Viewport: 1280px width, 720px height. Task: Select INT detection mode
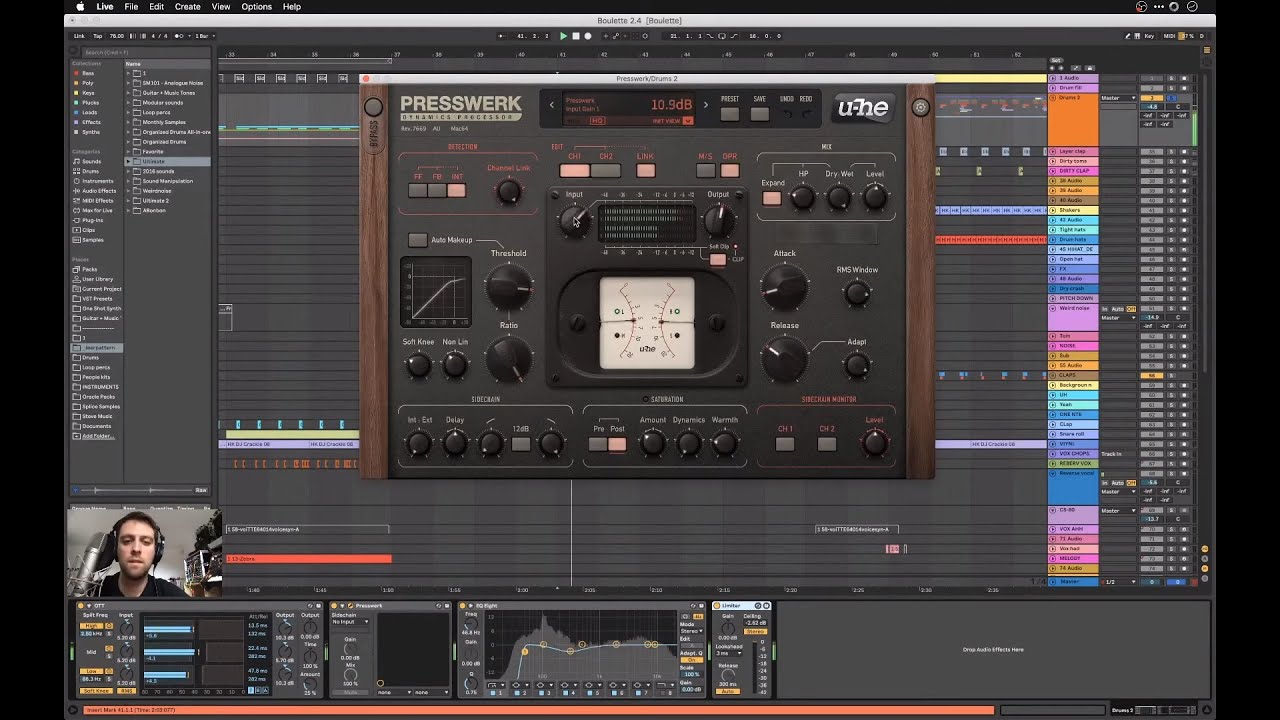(x=456, y=190)
